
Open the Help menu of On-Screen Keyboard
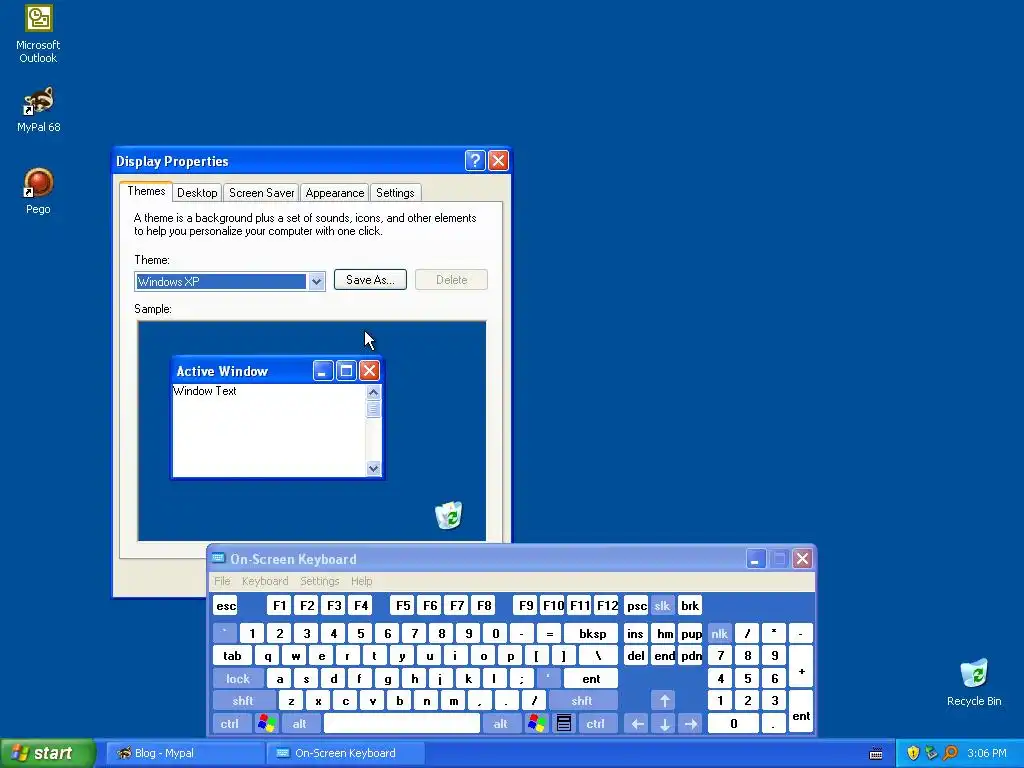click(x=361, y=581)
